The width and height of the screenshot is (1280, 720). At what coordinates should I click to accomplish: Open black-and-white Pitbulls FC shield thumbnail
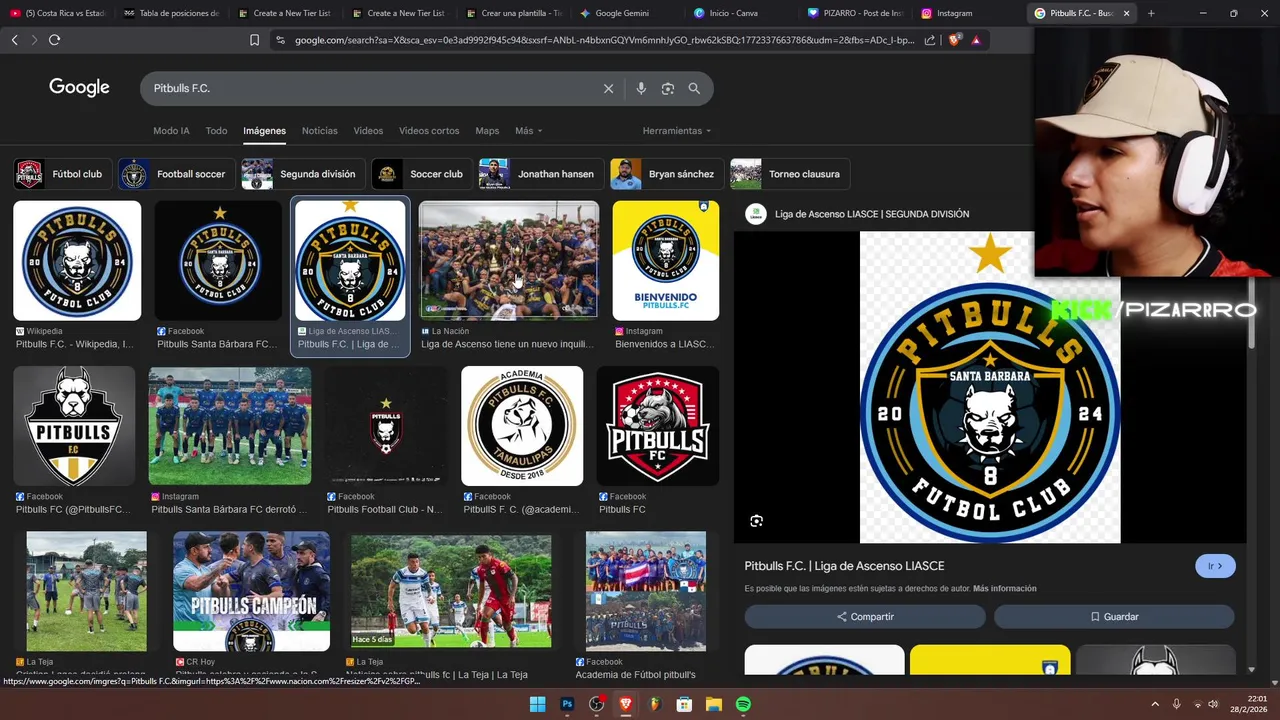pyautogui.click(x=74, y=426)
